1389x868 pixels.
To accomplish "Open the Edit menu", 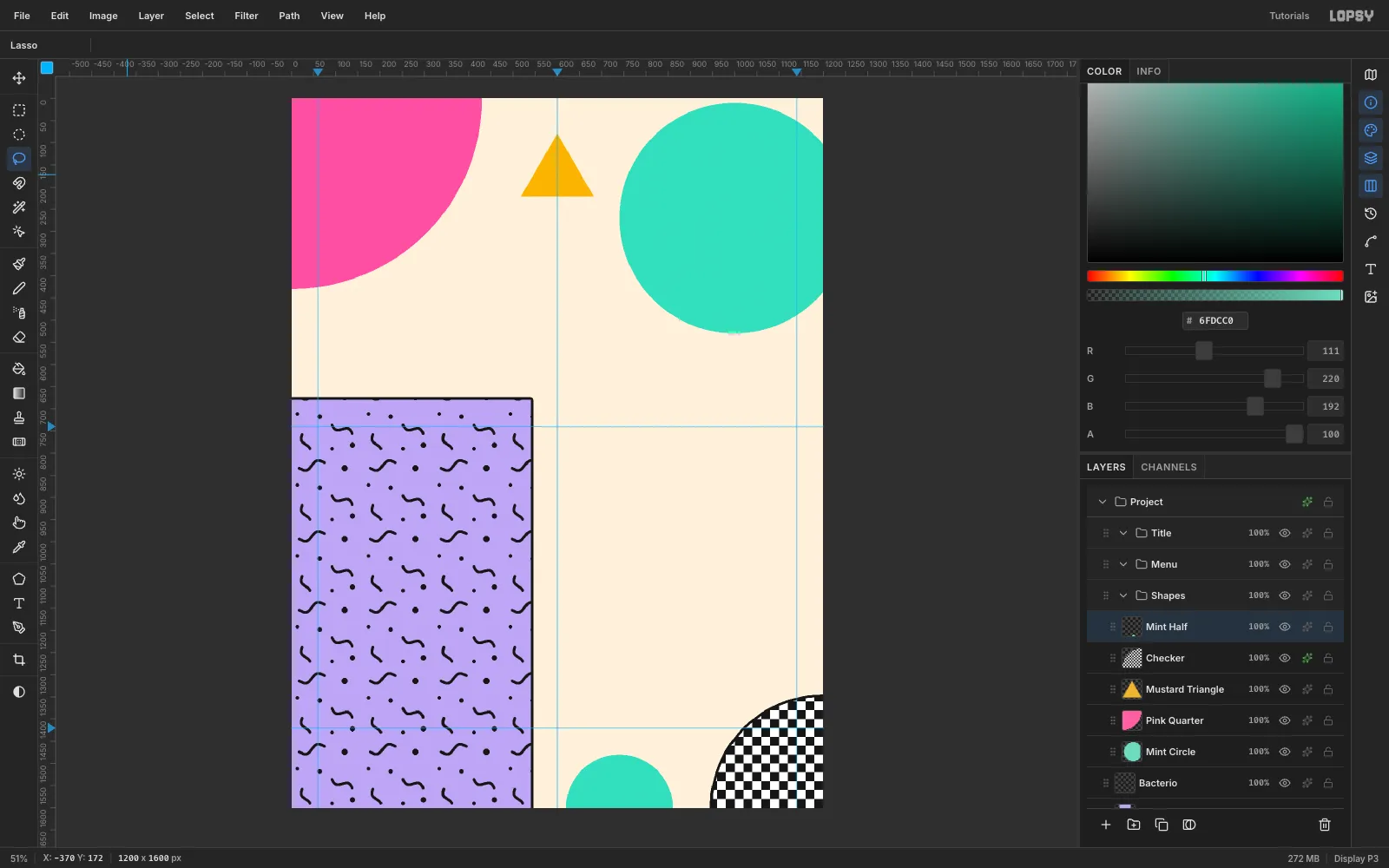I will pos(60,16).
